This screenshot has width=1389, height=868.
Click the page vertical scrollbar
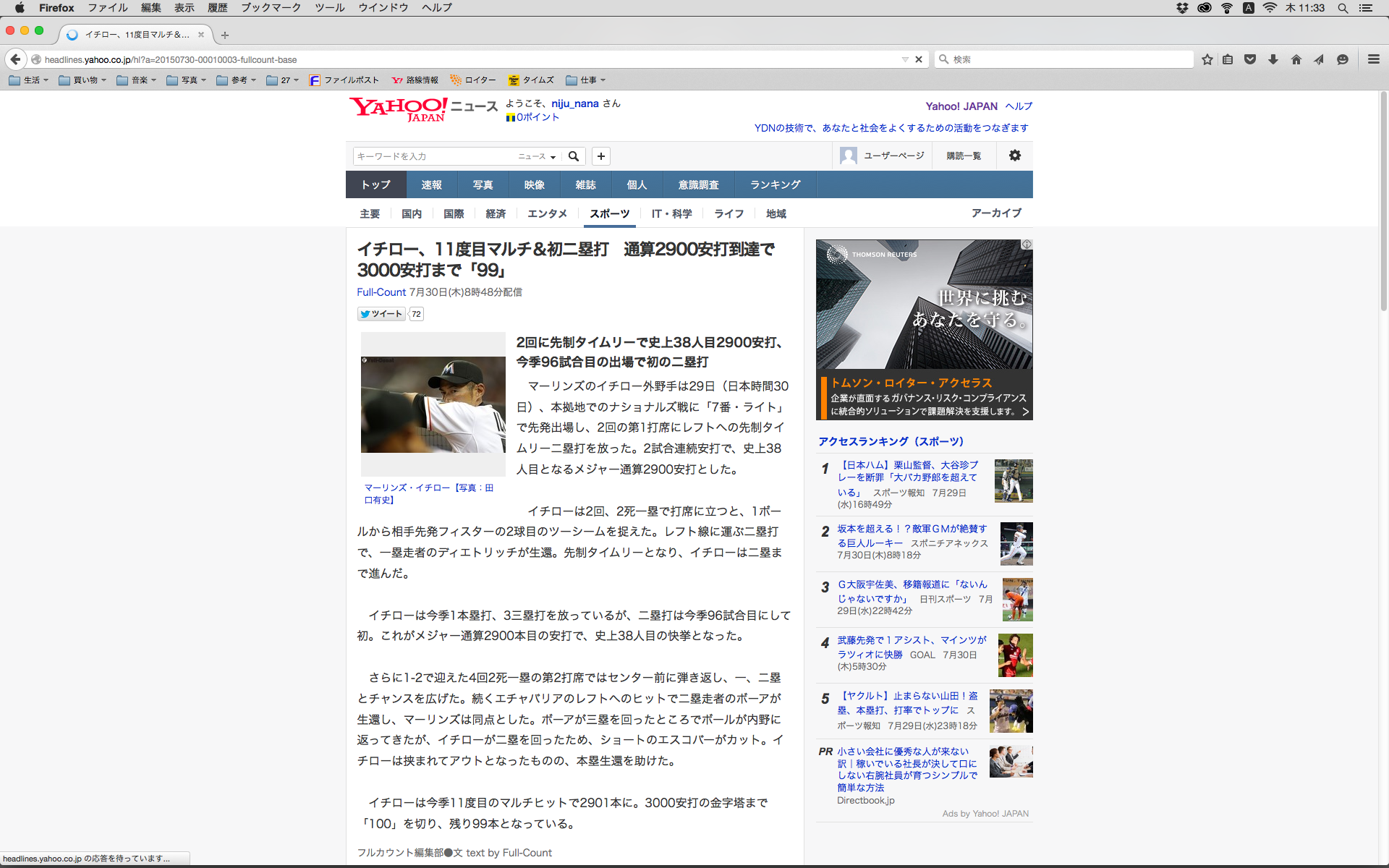pyautogui.click(x=1383, y=203)
